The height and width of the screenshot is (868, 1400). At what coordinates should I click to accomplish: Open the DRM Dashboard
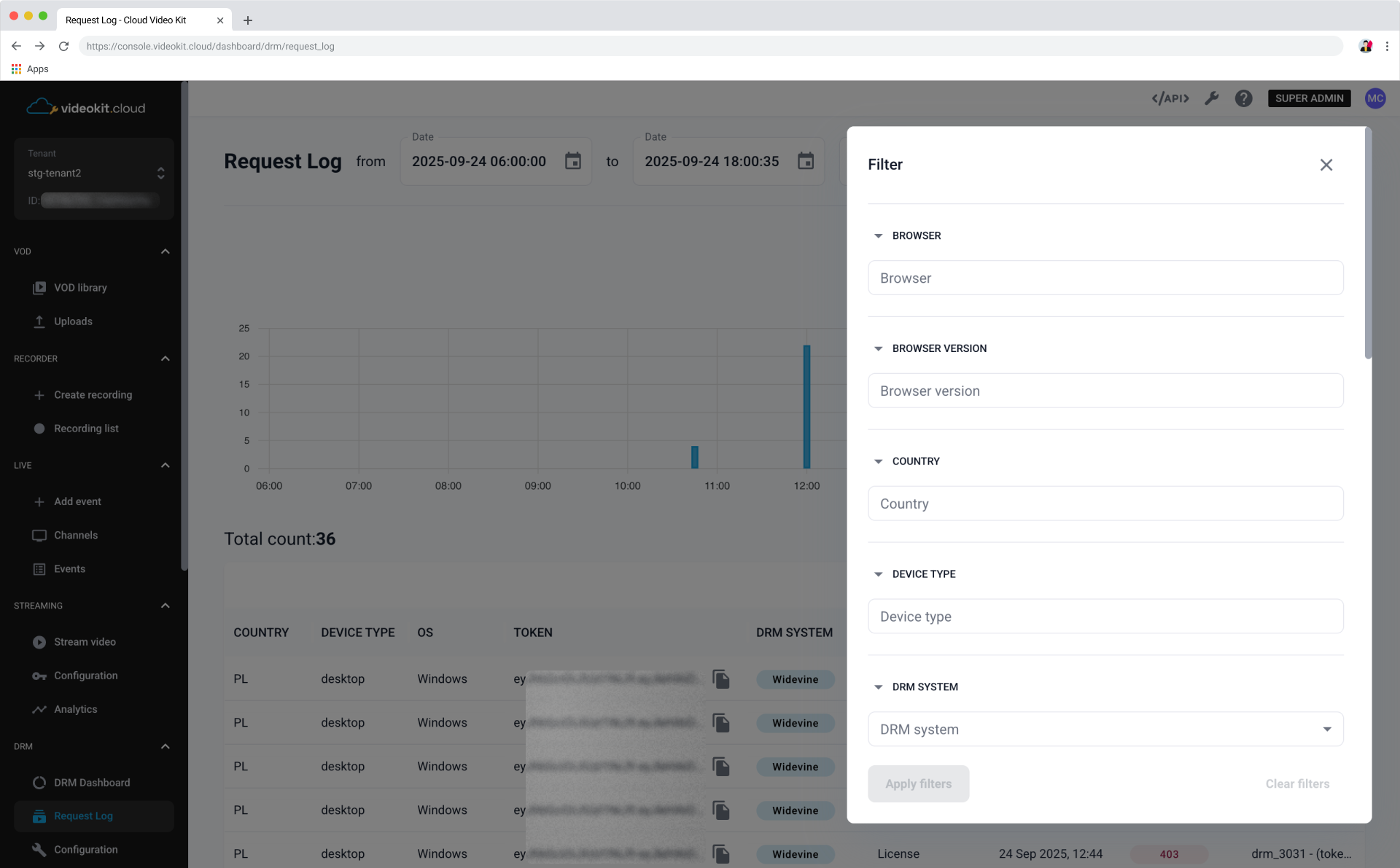click(x=92, y=782)
